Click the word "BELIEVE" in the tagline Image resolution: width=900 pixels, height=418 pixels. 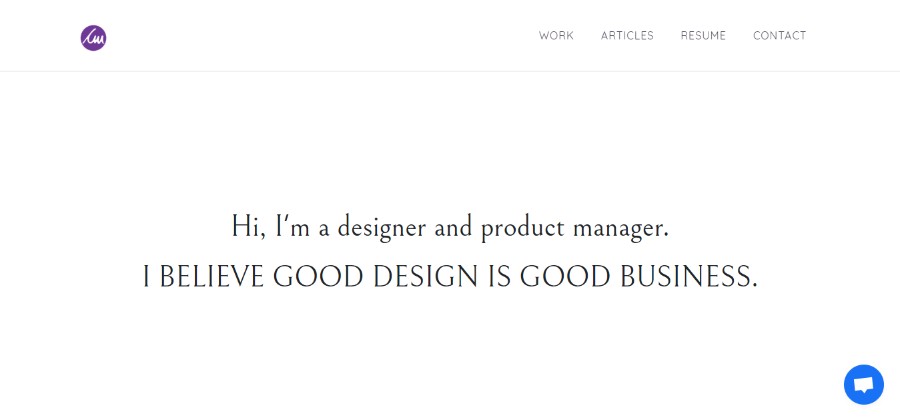click(211, 277)
